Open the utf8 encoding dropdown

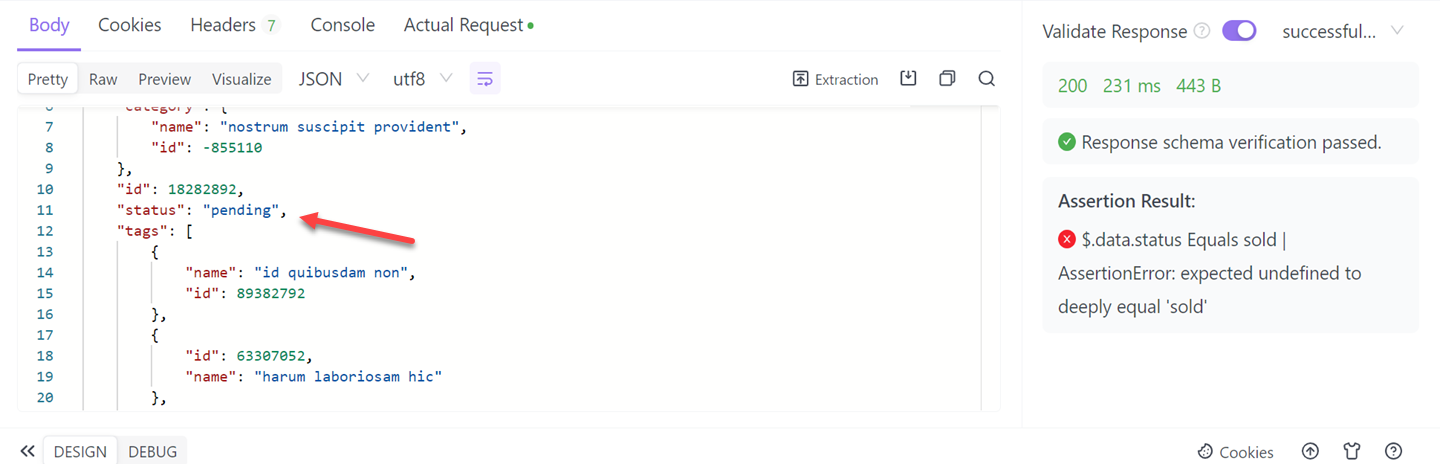tap(422, 79)
